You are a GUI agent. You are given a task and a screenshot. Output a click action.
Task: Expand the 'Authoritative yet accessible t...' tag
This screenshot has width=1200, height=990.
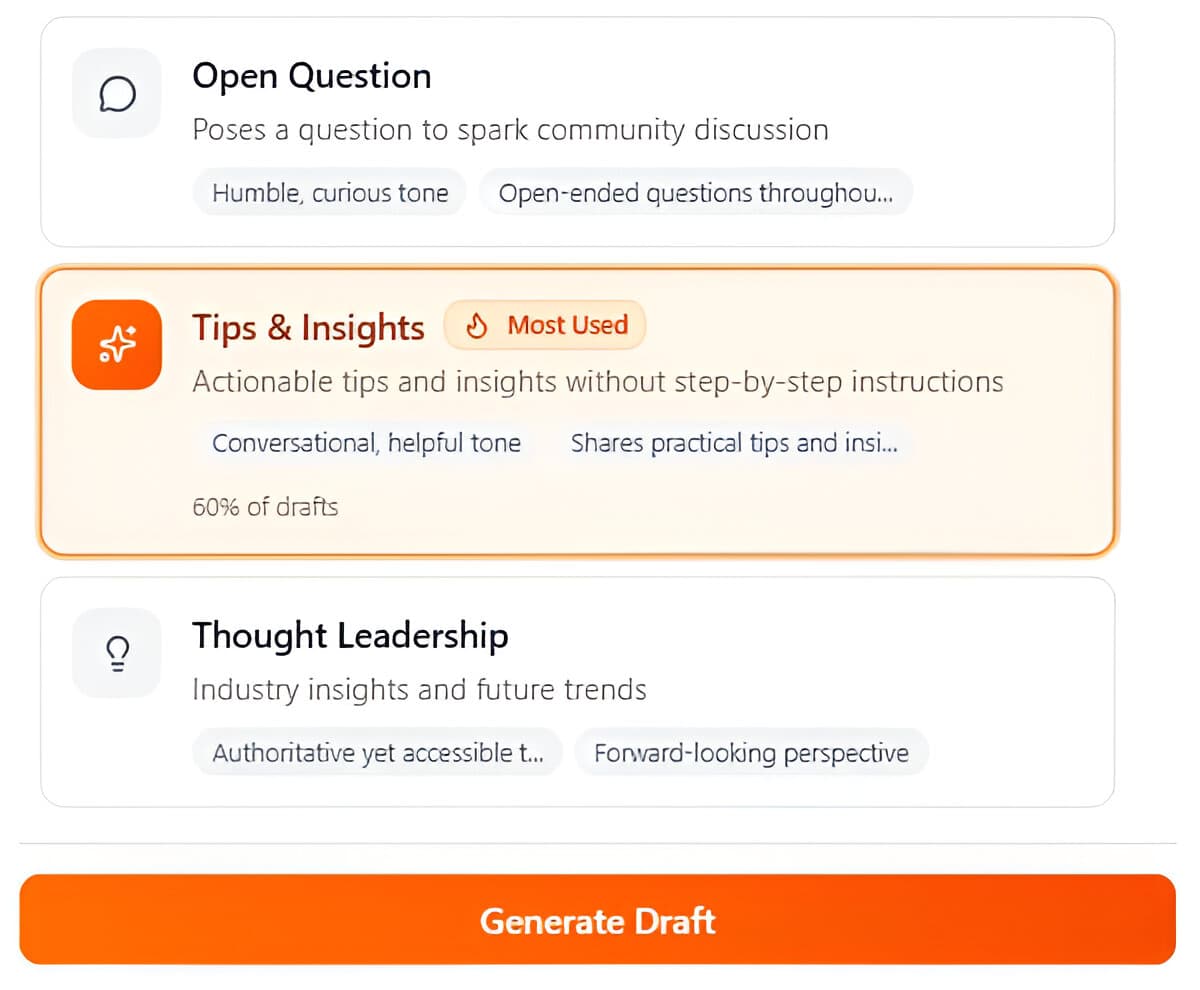click(377, 752)
